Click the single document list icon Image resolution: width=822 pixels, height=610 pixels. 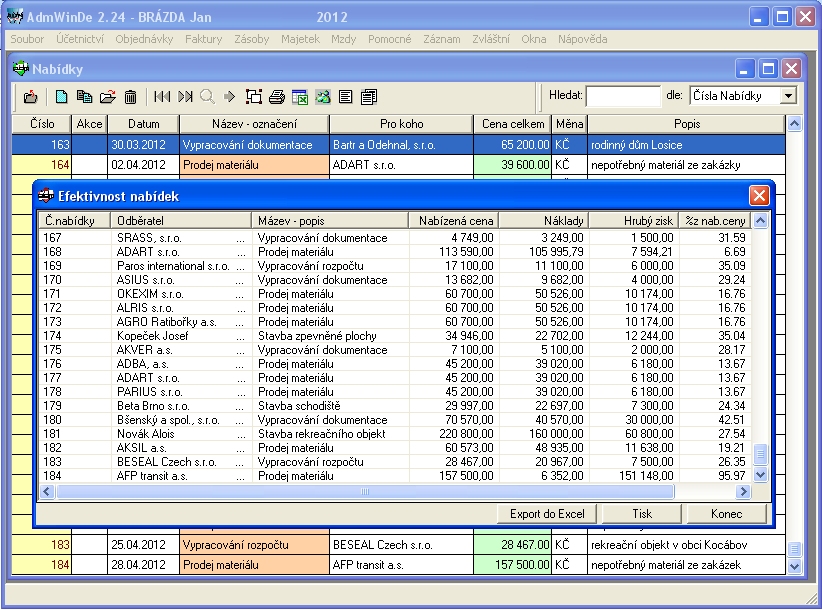point(345,97)
